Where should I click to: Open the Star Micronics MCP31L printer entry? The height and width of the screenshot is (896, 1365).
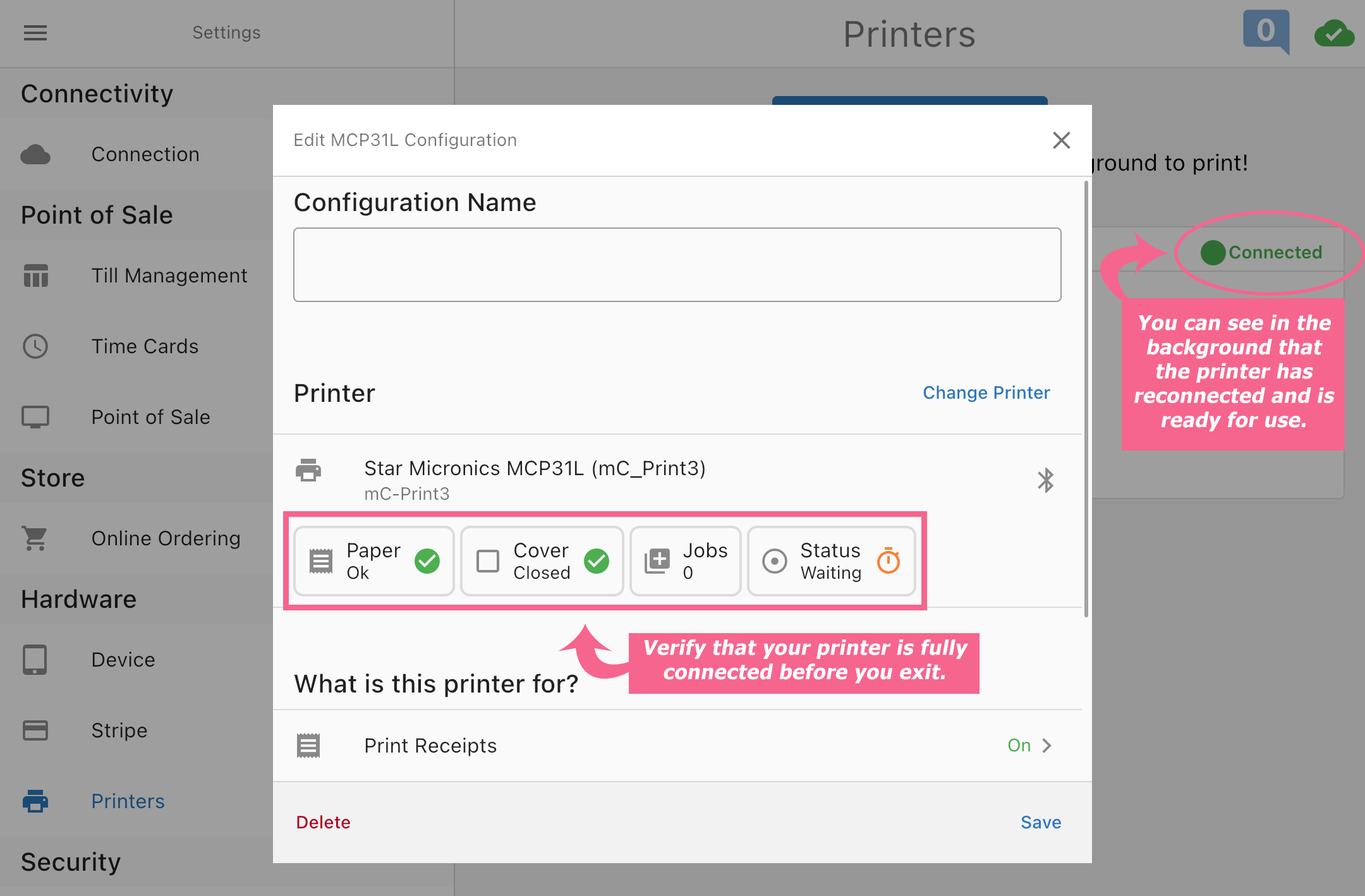535,469
